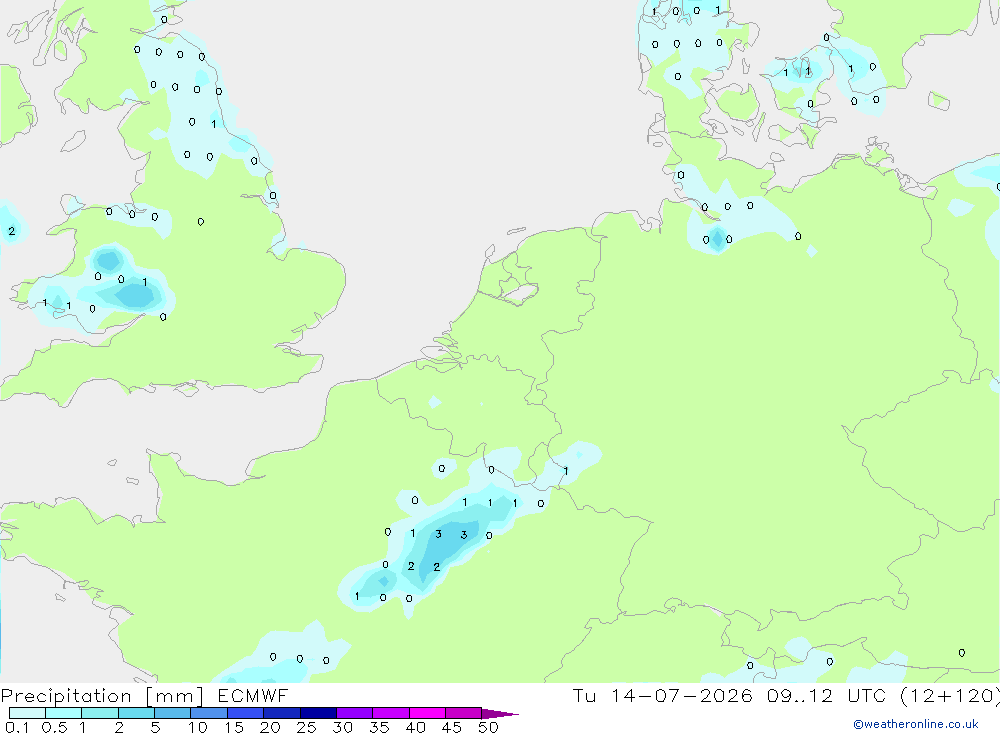Pick the 20–25 mm dark navy legend swatch

pos(281,713)
